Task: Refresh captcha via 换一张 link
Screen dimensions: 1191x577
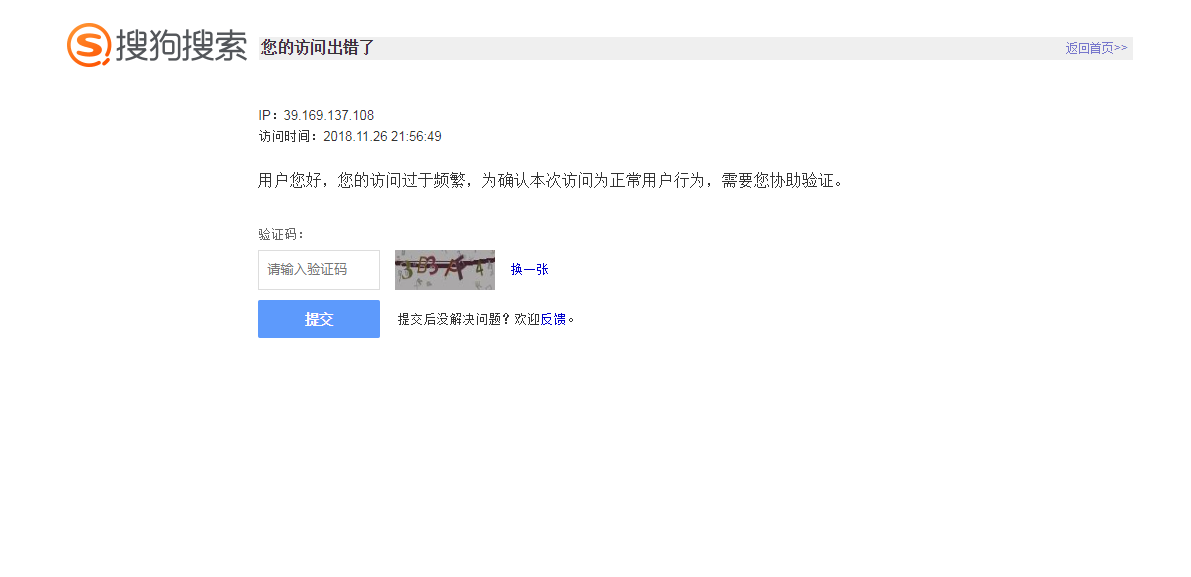Action: pos(529,270)
